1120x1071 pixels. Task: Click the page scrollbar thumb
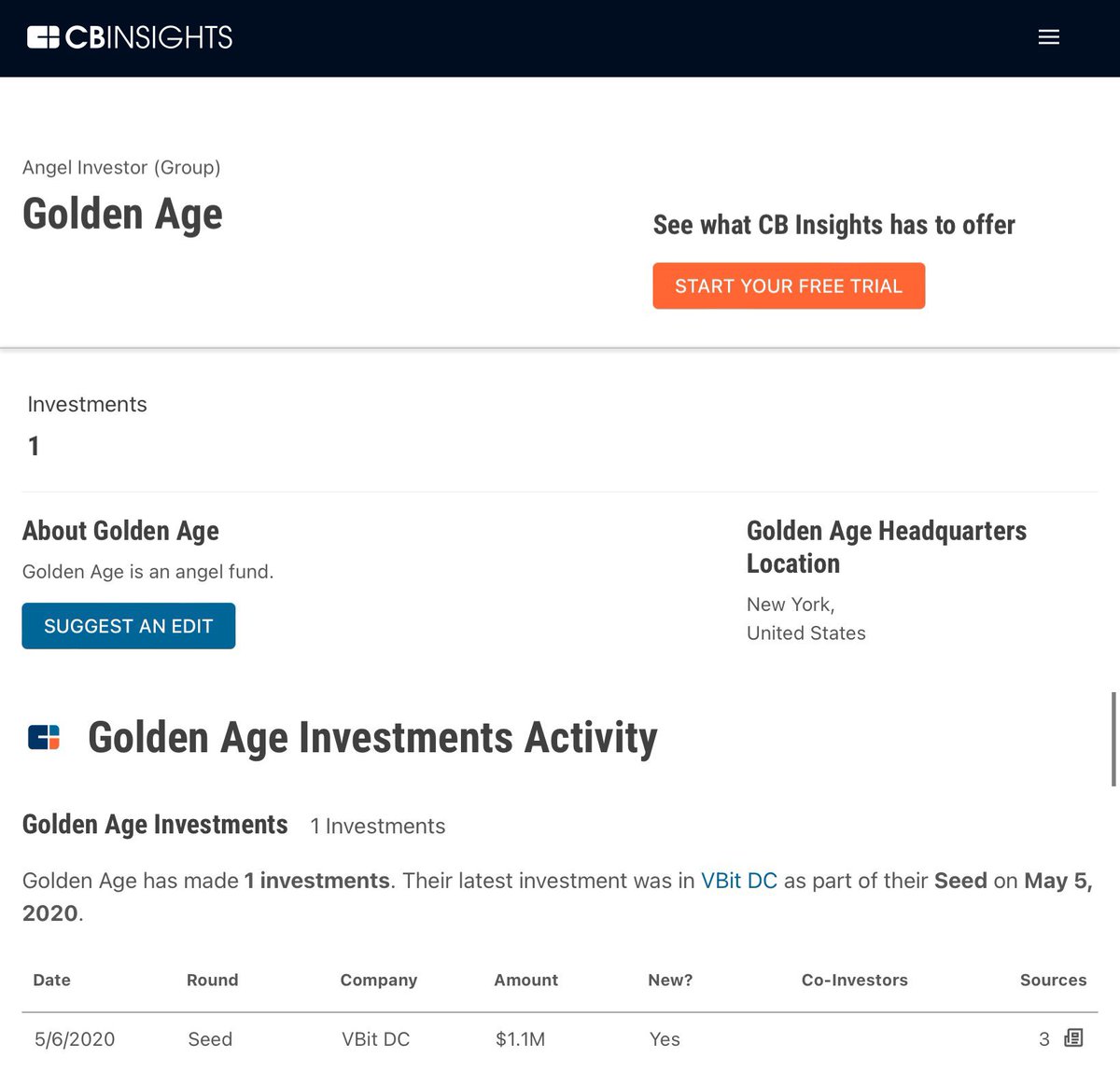pos(1113,739)
